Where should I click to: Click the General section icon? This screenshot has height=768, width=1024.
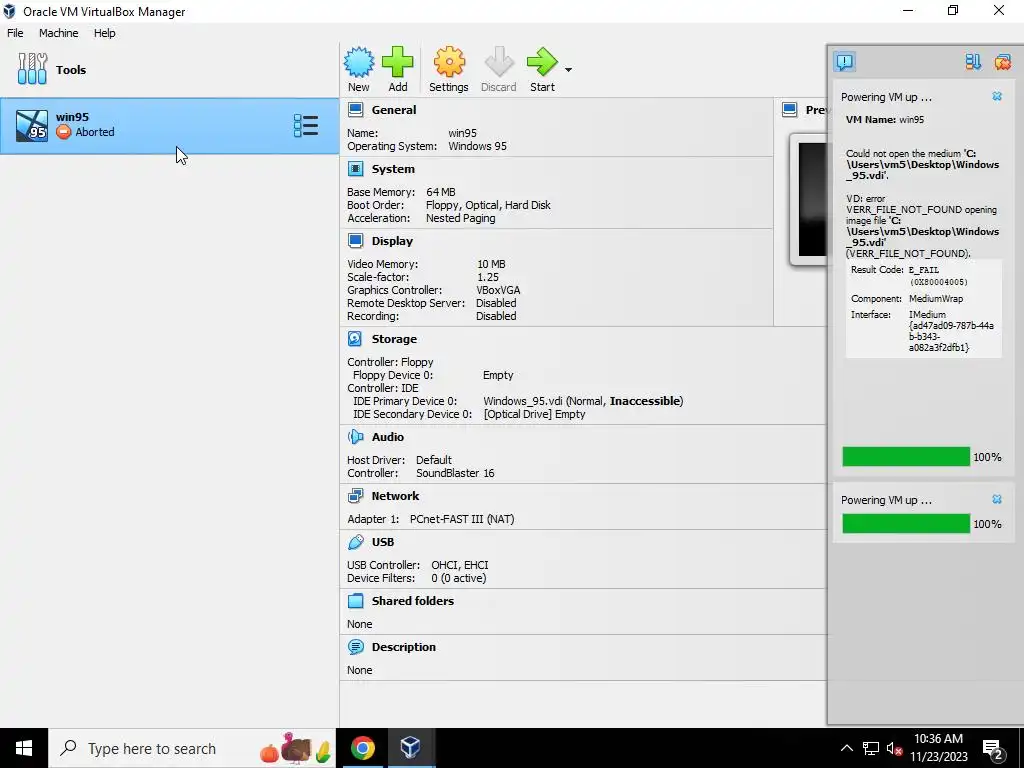click(355, 110)
